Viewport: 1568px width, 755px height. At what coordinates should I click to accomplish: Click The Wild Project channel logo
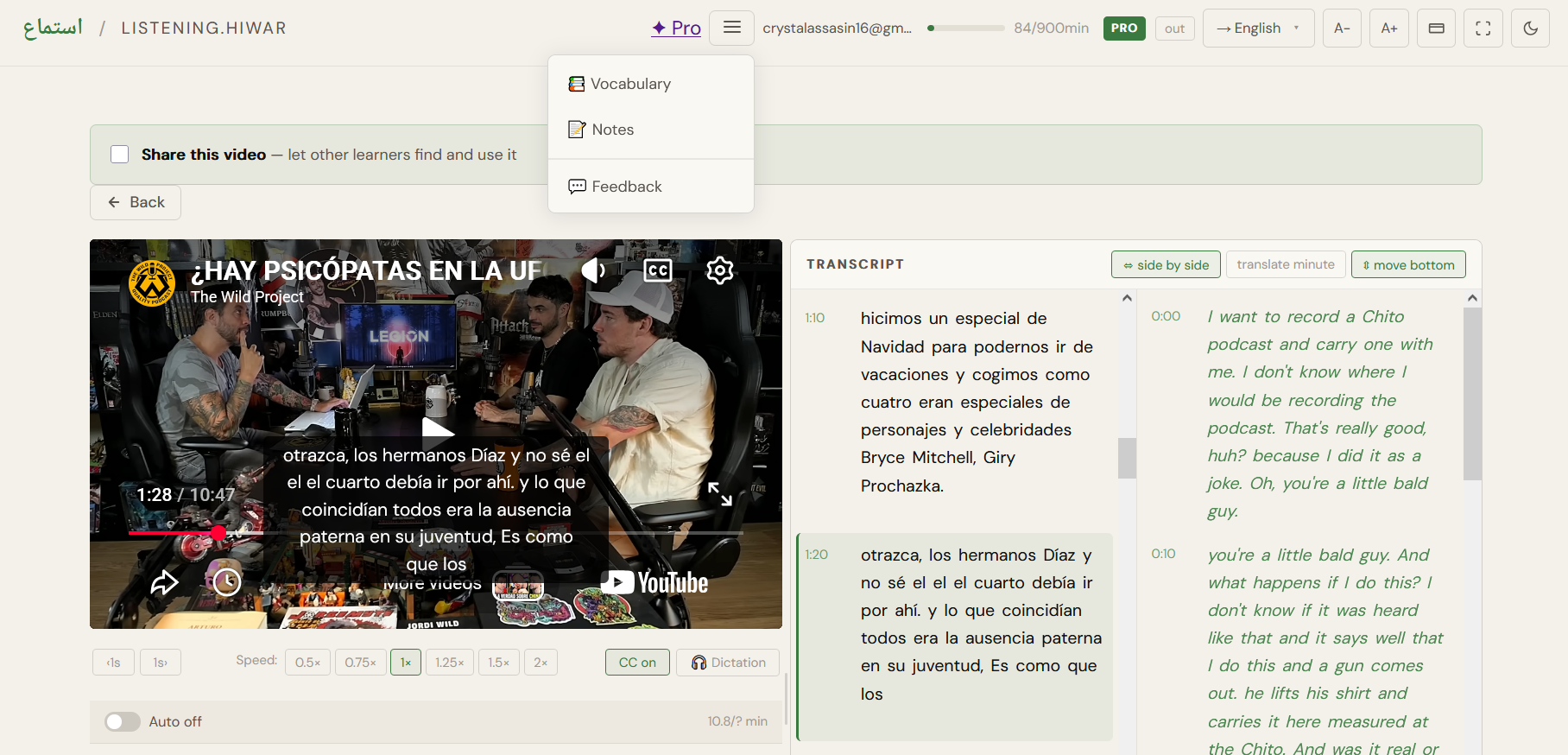pyautogui.click(x=152, y=283)
